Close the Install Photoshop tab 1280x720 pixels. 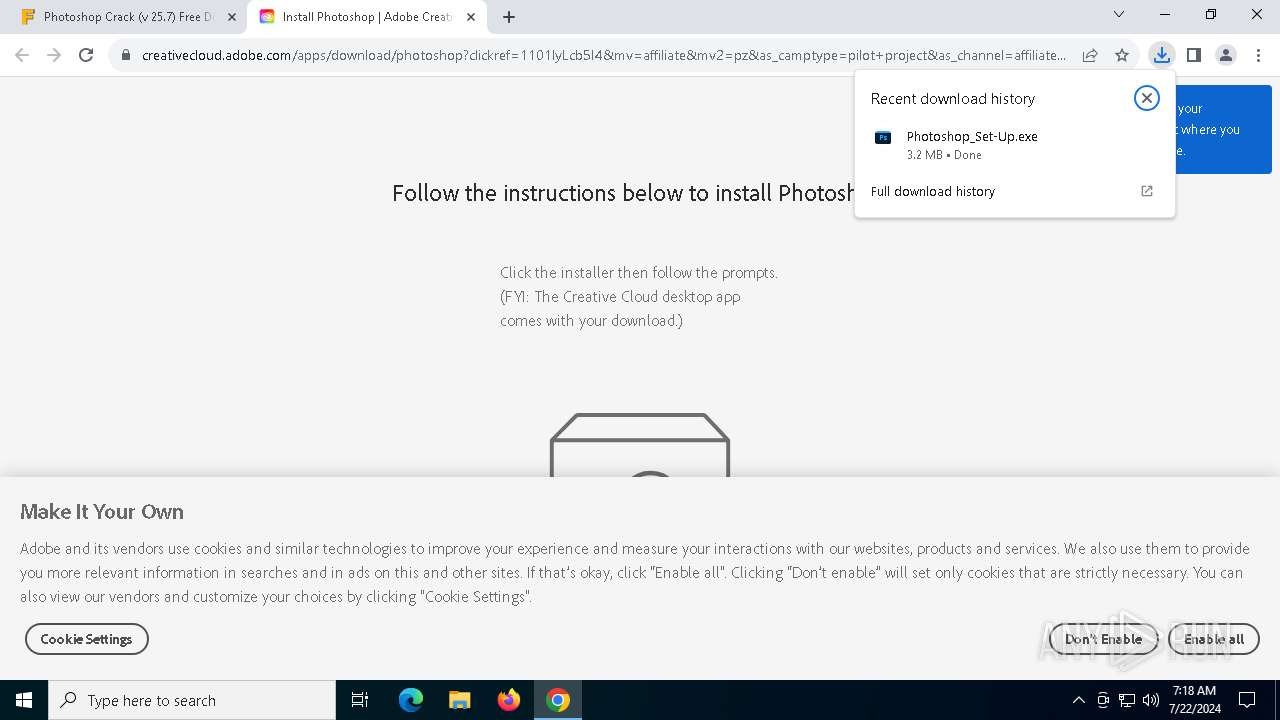471,17
